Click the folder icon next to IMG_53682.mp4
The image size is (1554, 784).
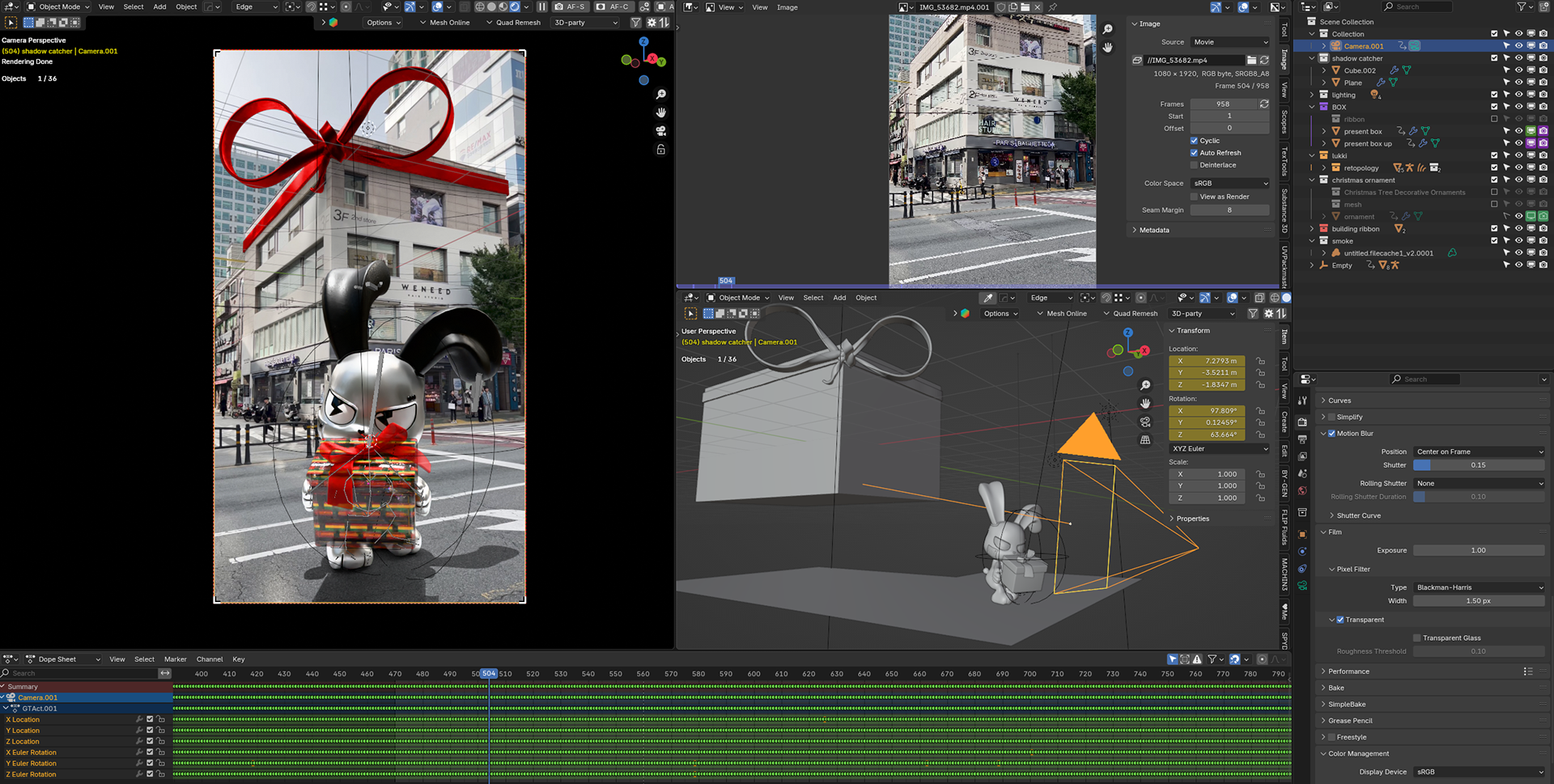click(1251, 60)
